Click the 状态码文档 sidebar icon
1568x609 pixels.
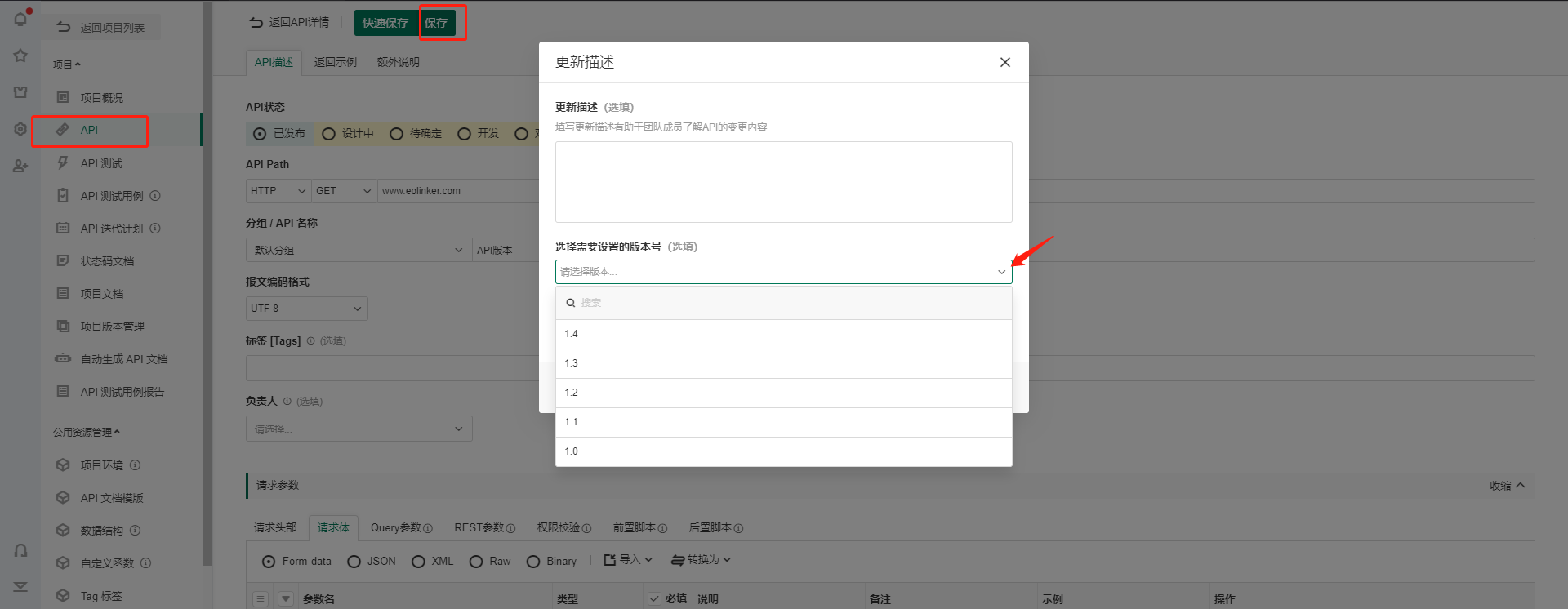click(x=63, y=260)
